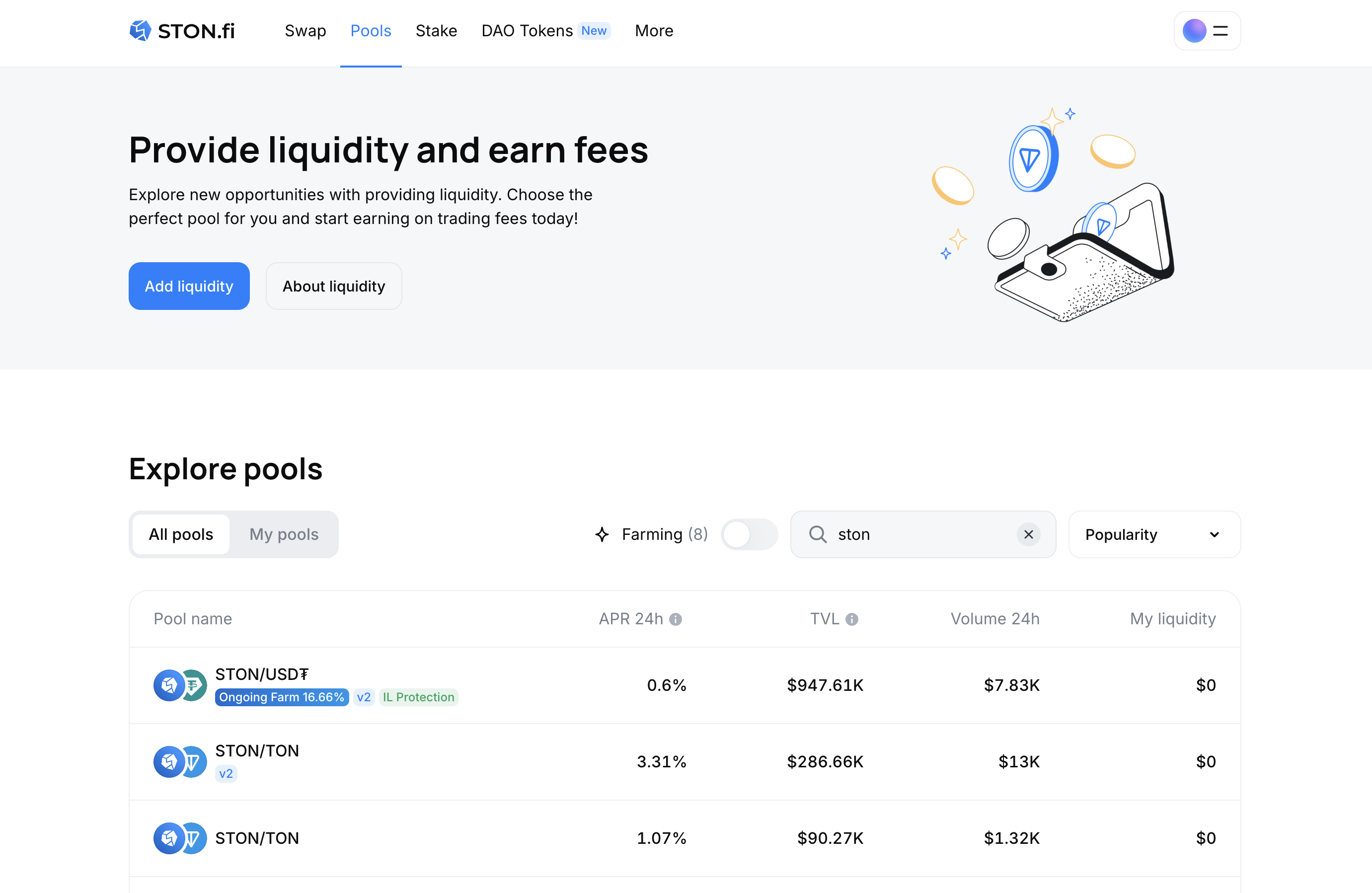
Task: Expand the More menu
Action: tap(654, 31)
